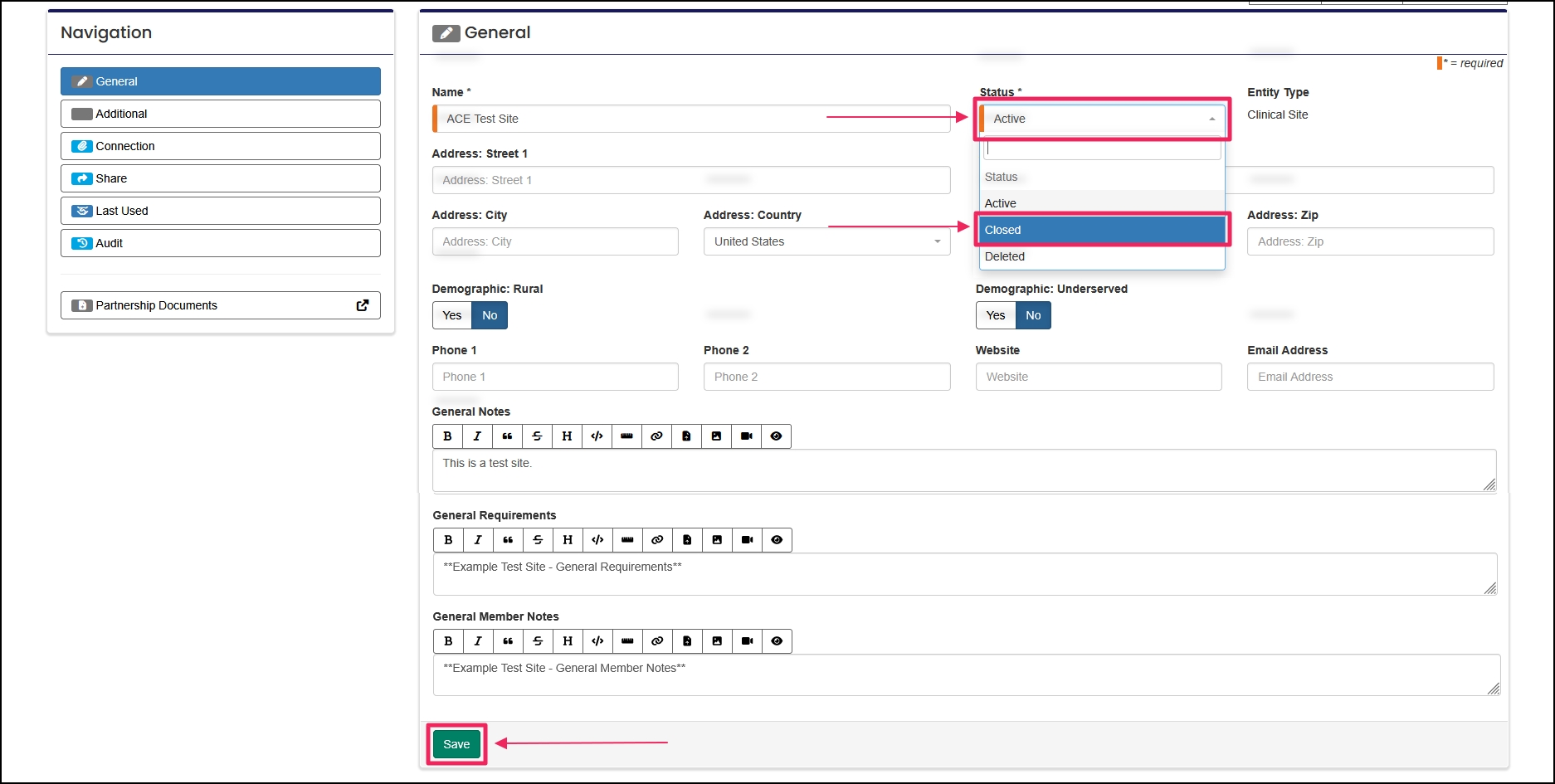This screenshot has width=1555, height=784.
Task: Click the Status dropdown search box
Action: [1102, 149]
